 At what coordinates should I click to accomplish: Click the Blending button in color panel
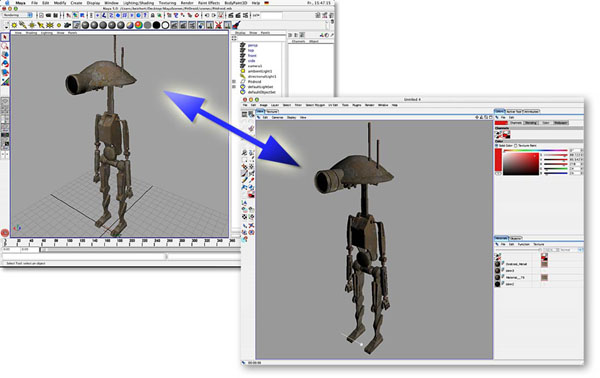pos(531,123)
